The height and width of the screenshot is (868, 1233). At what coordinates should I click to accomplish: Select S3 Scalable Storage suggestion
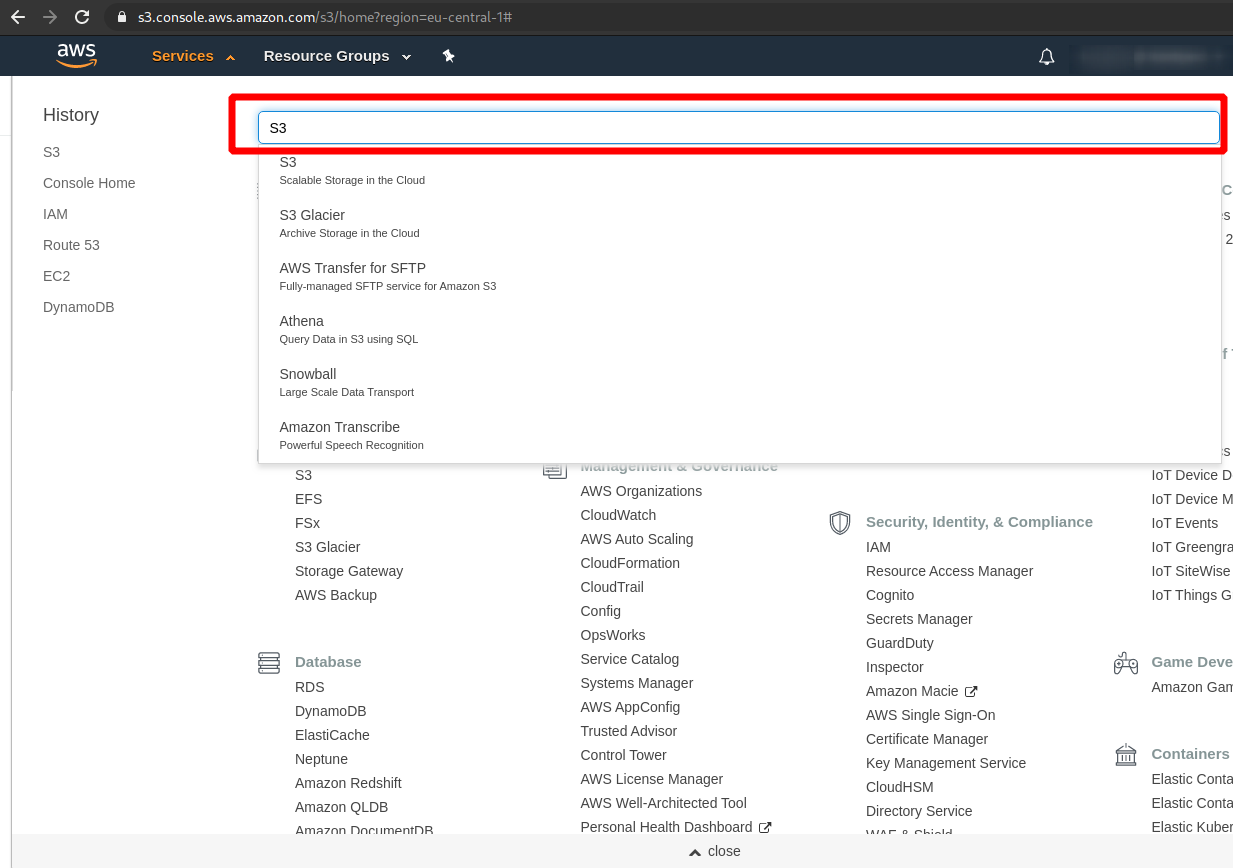pyautogui.click(x=739, y=170)
